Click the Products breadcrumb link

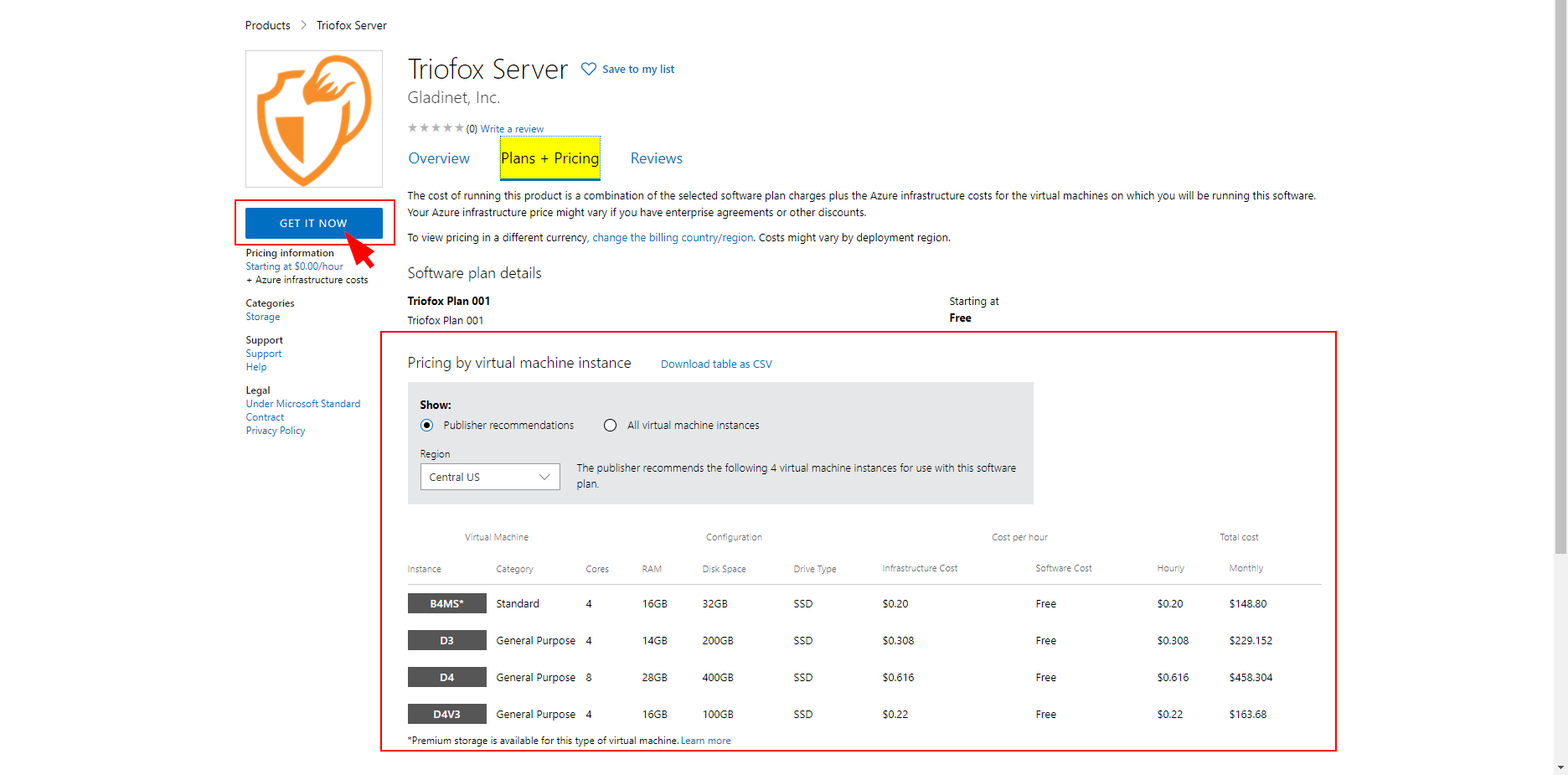tap(268, 25)
